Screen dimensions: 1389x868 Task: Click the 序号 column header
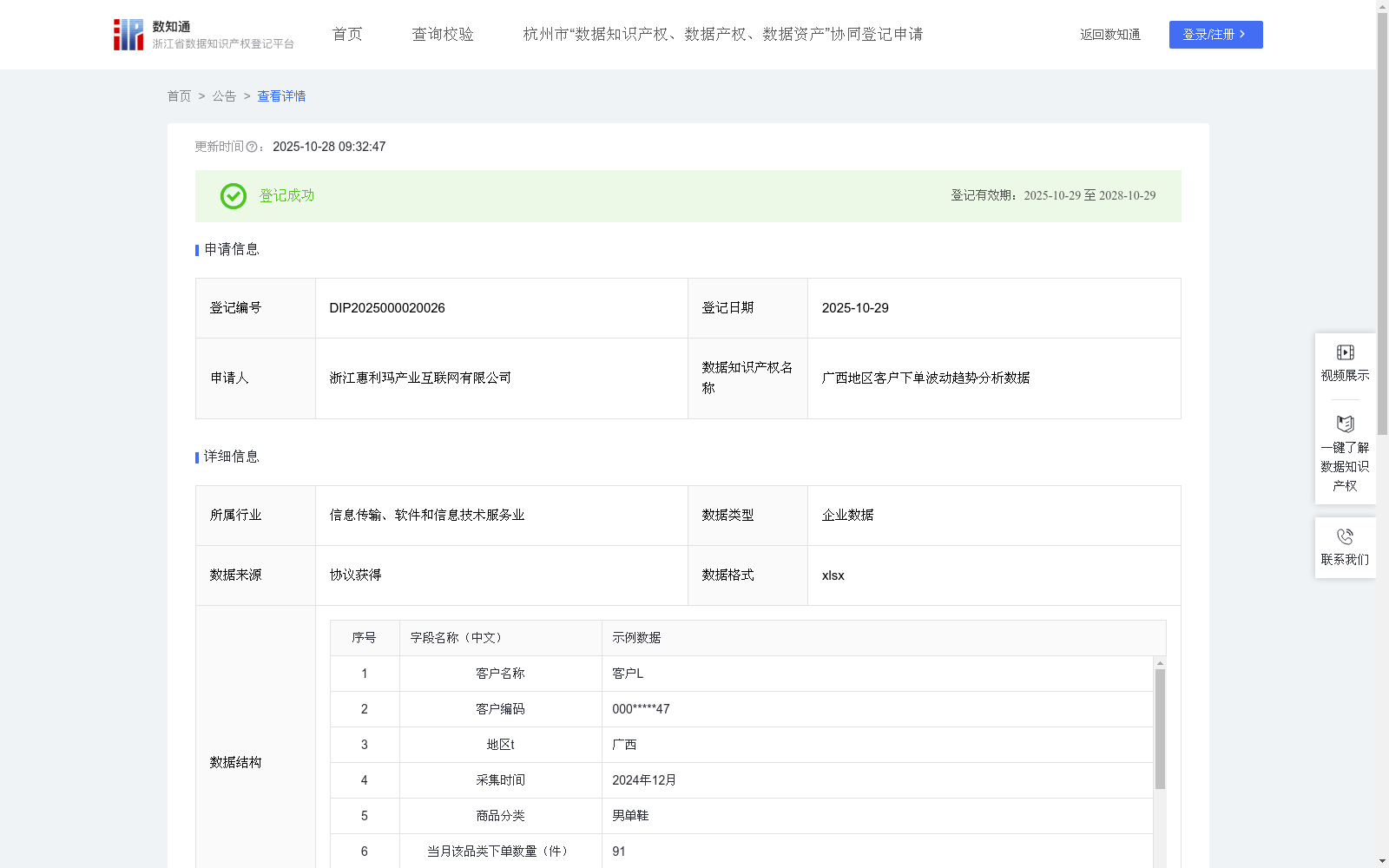point(364,638)
